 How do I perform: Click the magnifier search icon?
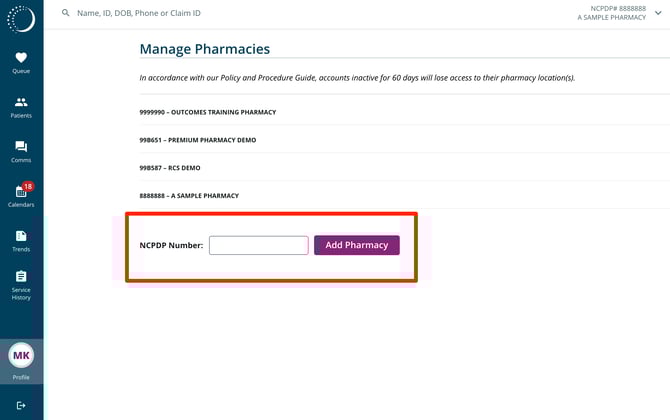[66, 13]
